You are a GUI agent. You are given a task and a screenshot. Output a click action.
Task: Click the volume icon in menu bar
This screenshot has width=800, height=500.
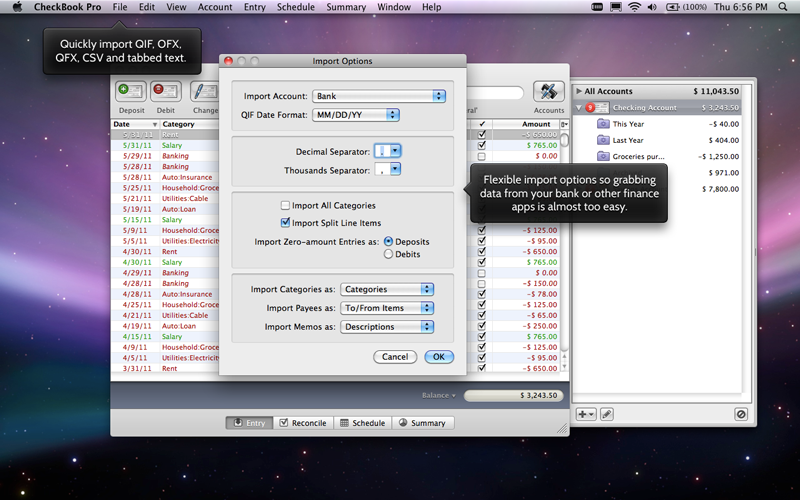(652, 7)
